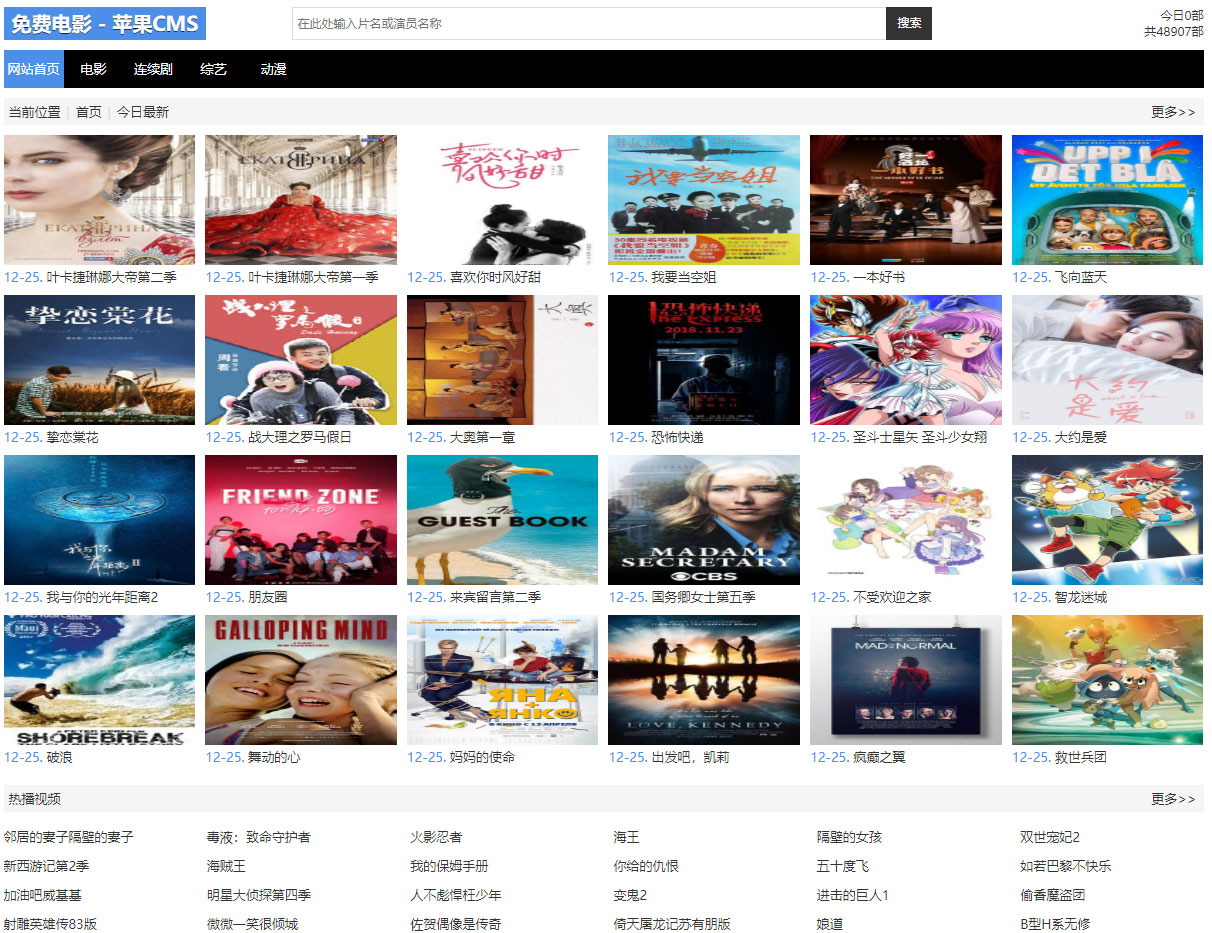Open the link 火影忍者 in hot videos
This screenshot has width=1212, height=933.
434,838
